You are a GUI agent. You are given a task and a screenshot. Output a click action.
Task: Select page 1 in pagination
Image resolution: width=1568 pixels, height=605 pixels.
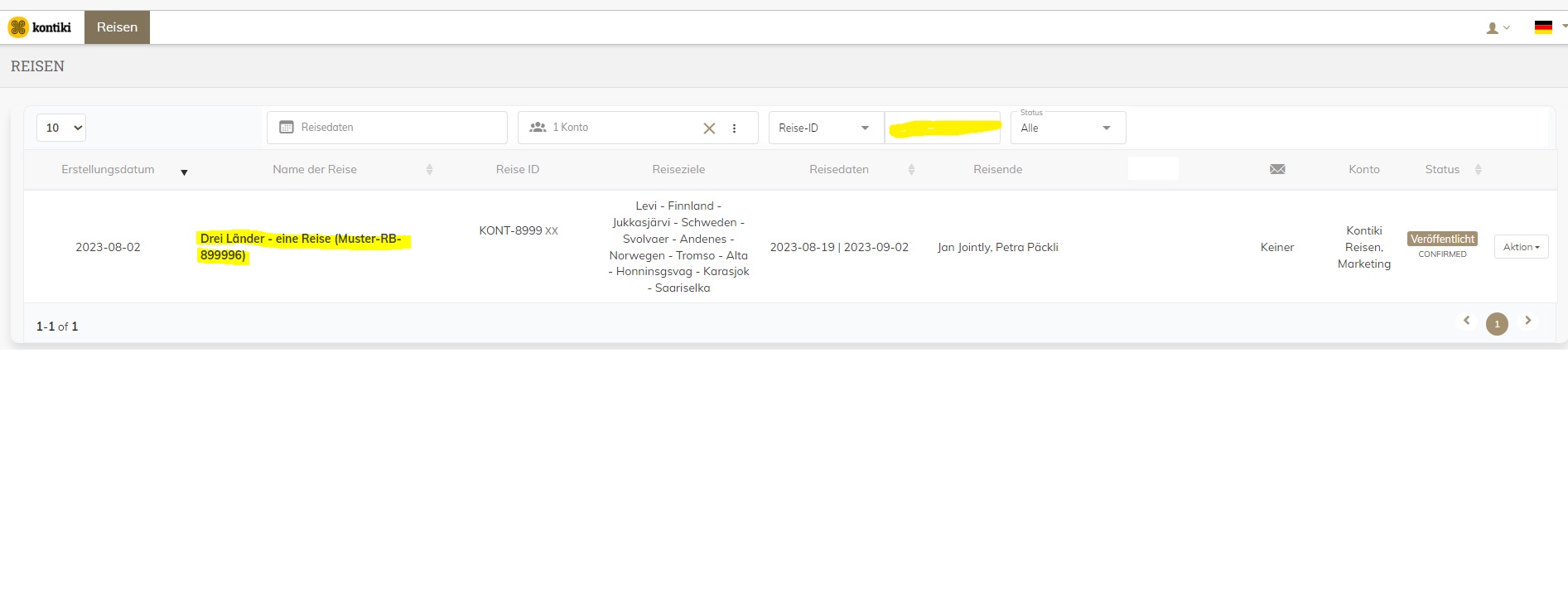pyautogui.click(x=1497, y=324)
